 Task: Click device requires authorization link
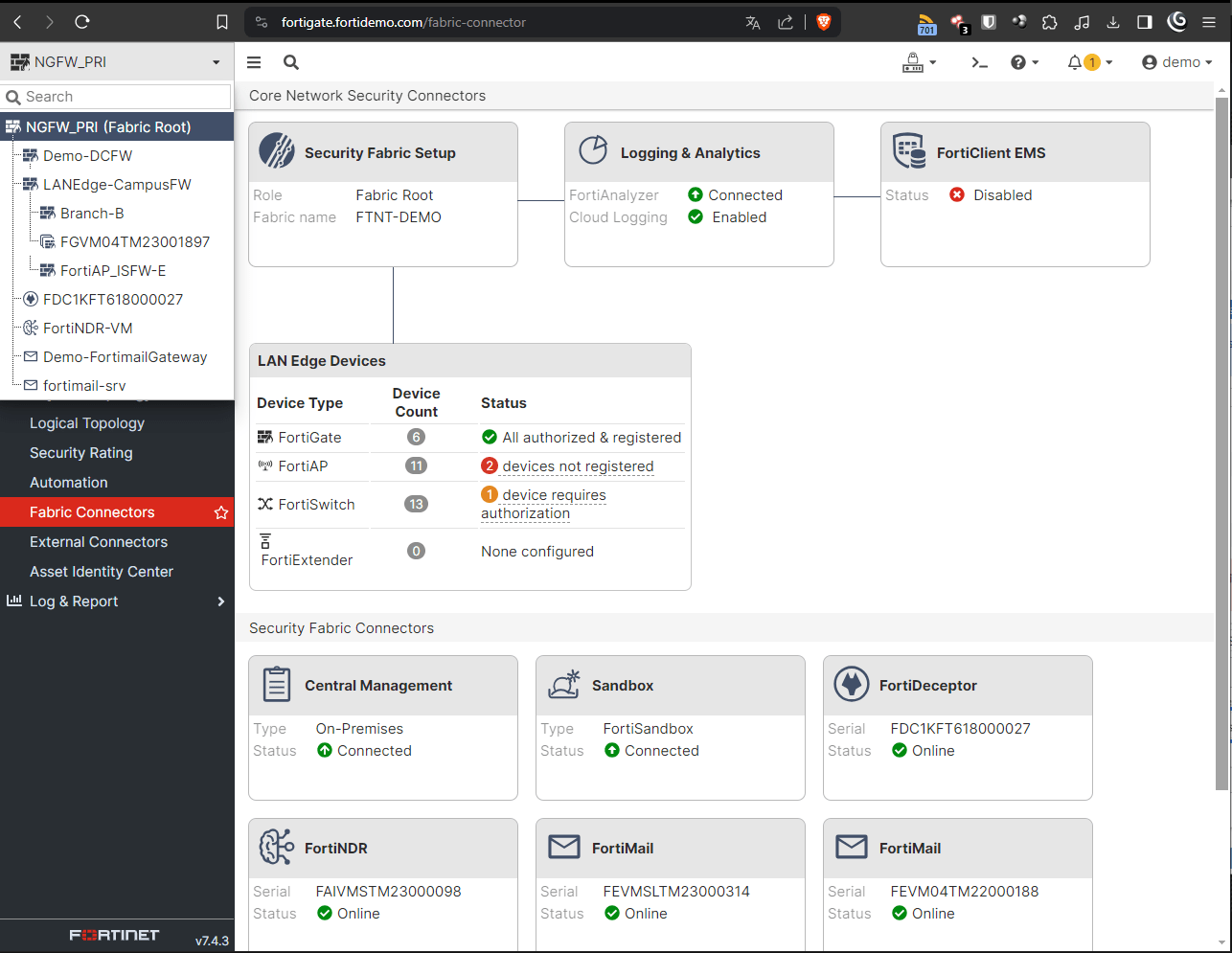(x=543, y=504)
